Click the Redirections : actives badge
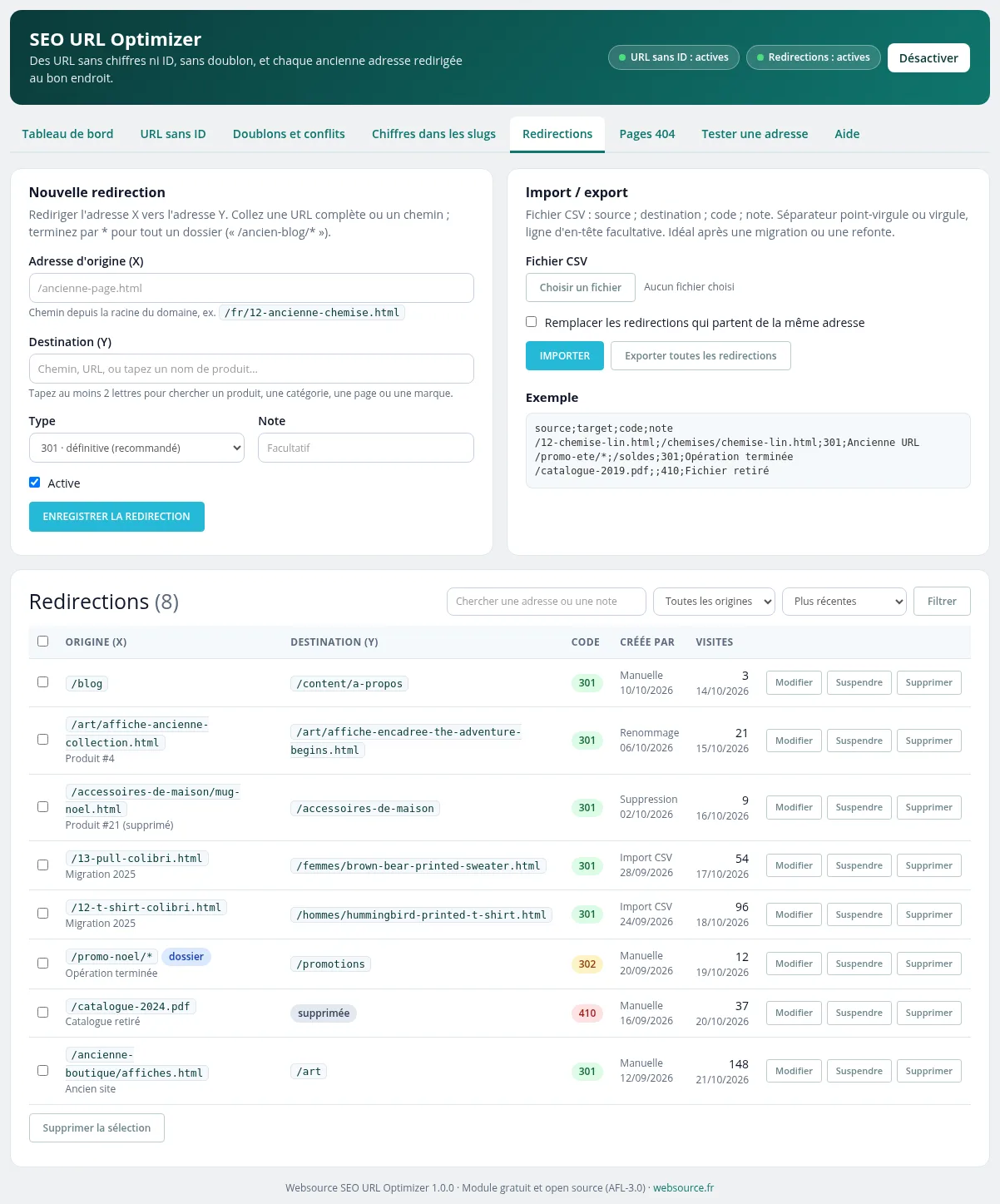 tap(814, 57)
